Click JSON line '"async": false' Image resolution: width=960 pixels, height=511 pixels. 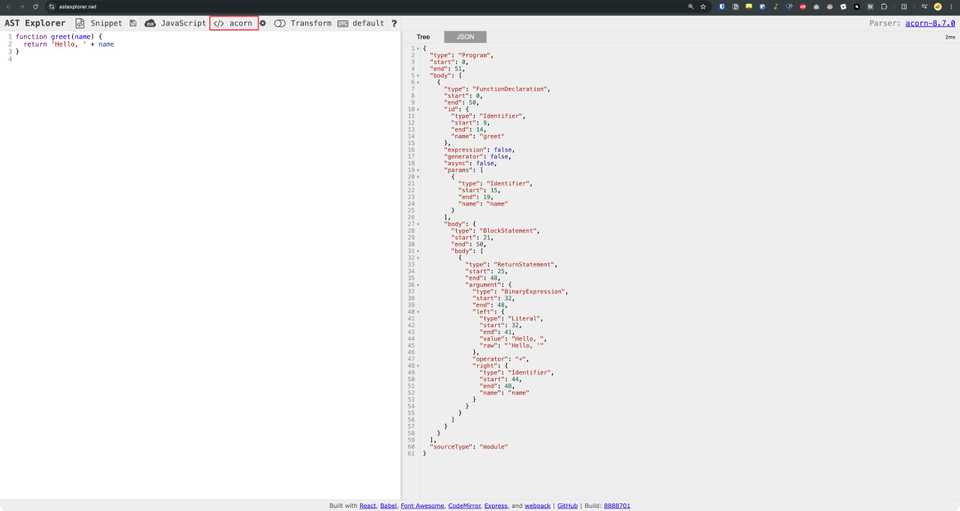(470, 163)
